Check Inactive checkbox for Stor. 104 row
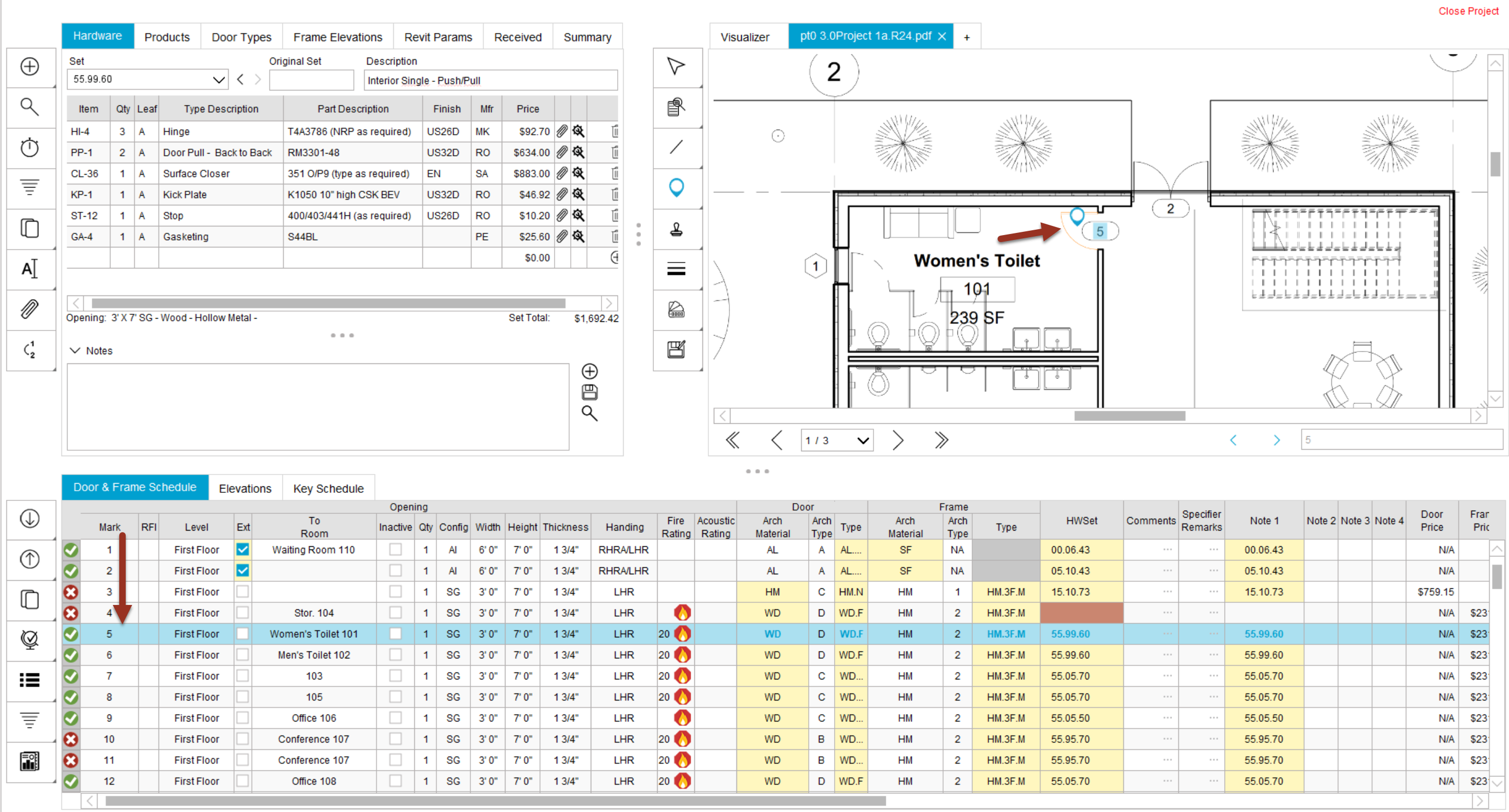Viewport: 1509px width, 812px height. pyautogui.click(x=395, y=613)
